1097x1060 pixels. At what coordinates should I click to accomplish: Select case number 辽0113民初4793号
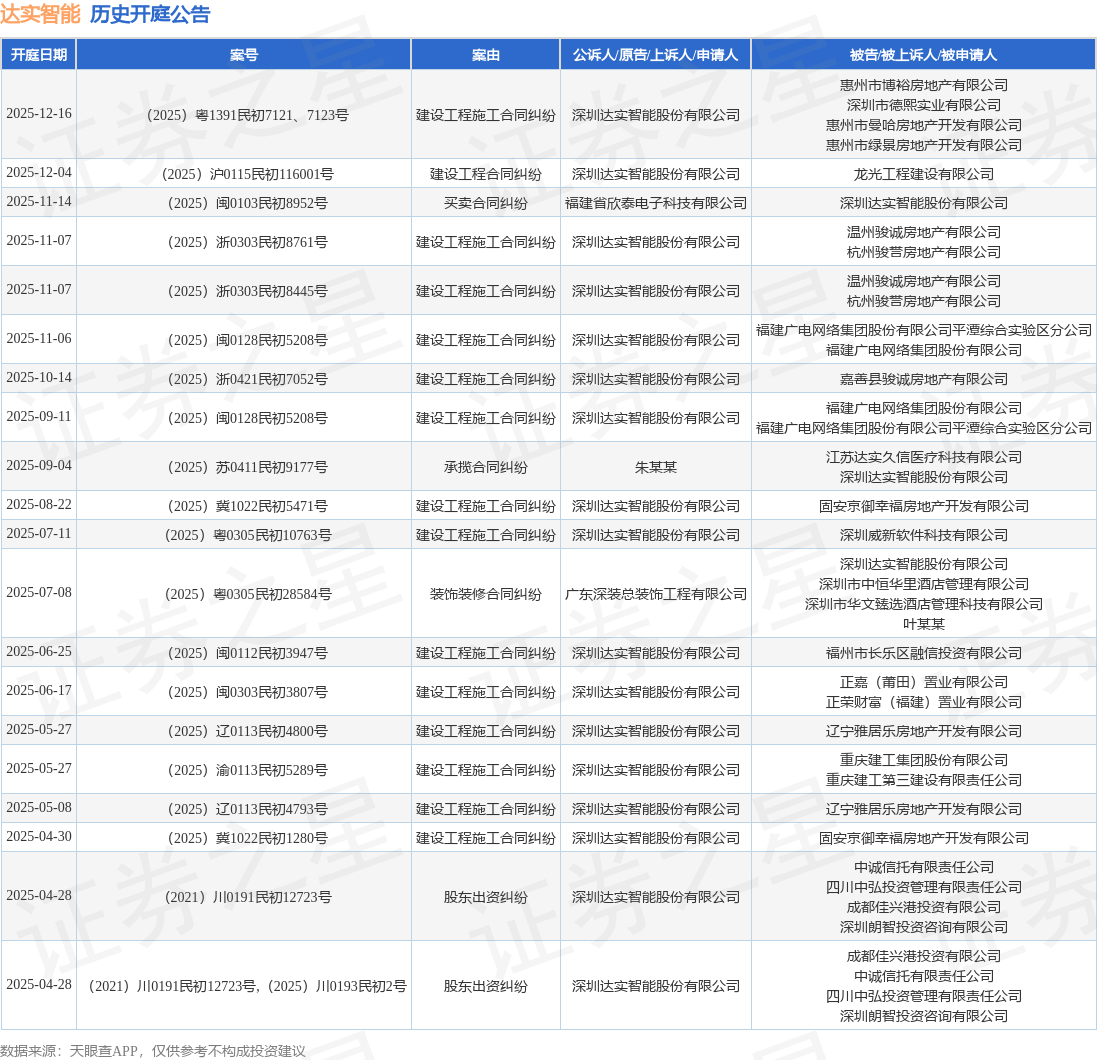247,809
